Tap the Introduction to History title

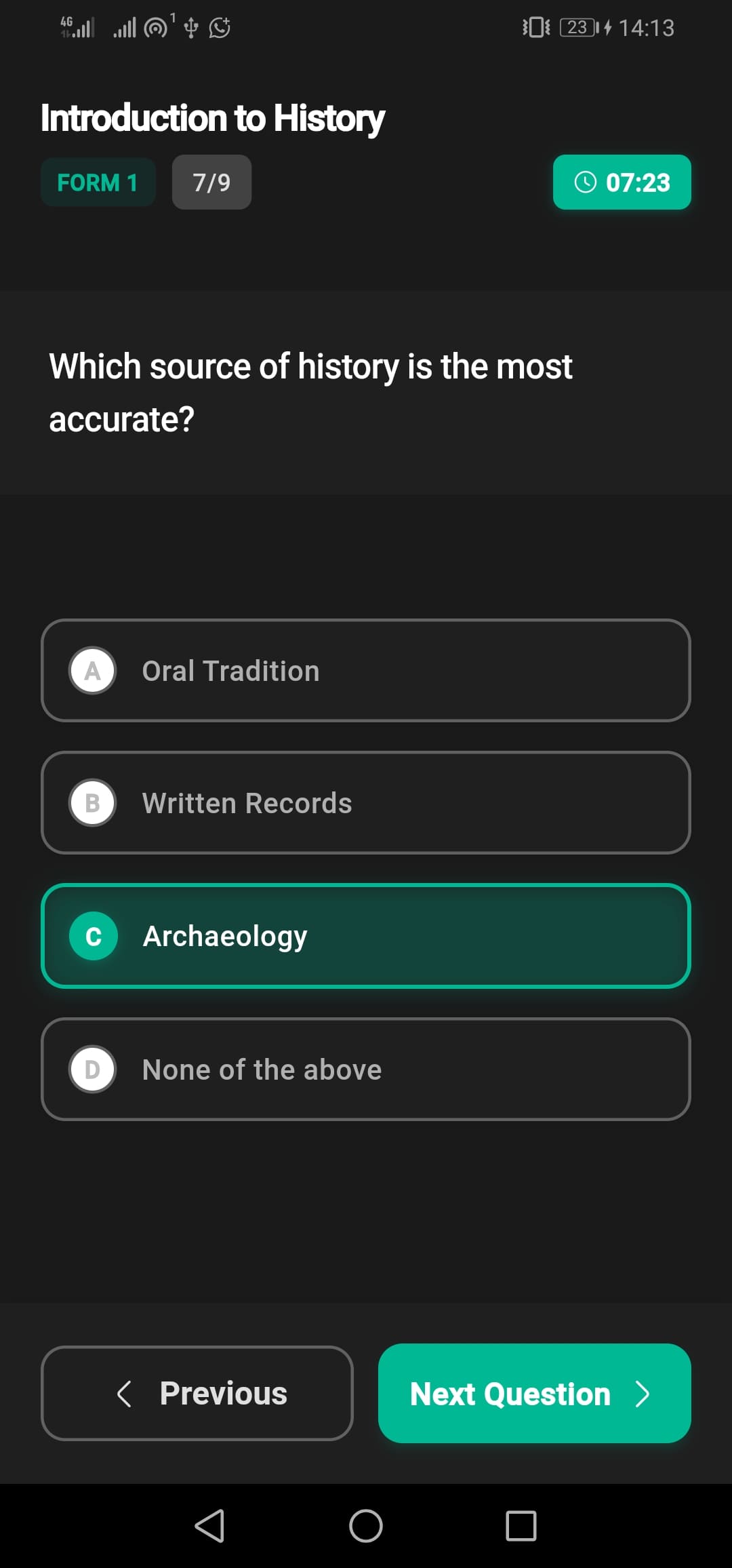pos(213,118)
